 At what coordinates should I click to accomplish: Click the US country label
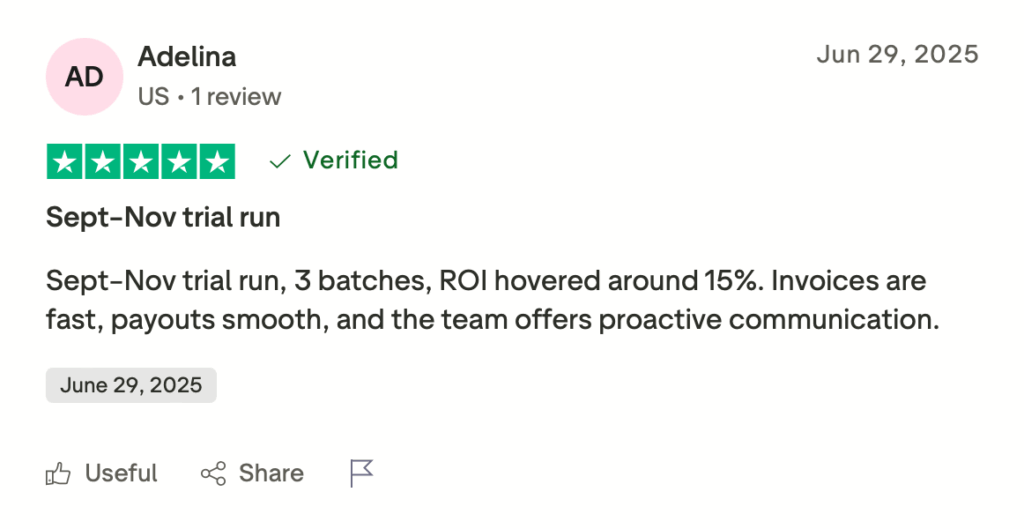pyautogui.click(x=153, y=97)
